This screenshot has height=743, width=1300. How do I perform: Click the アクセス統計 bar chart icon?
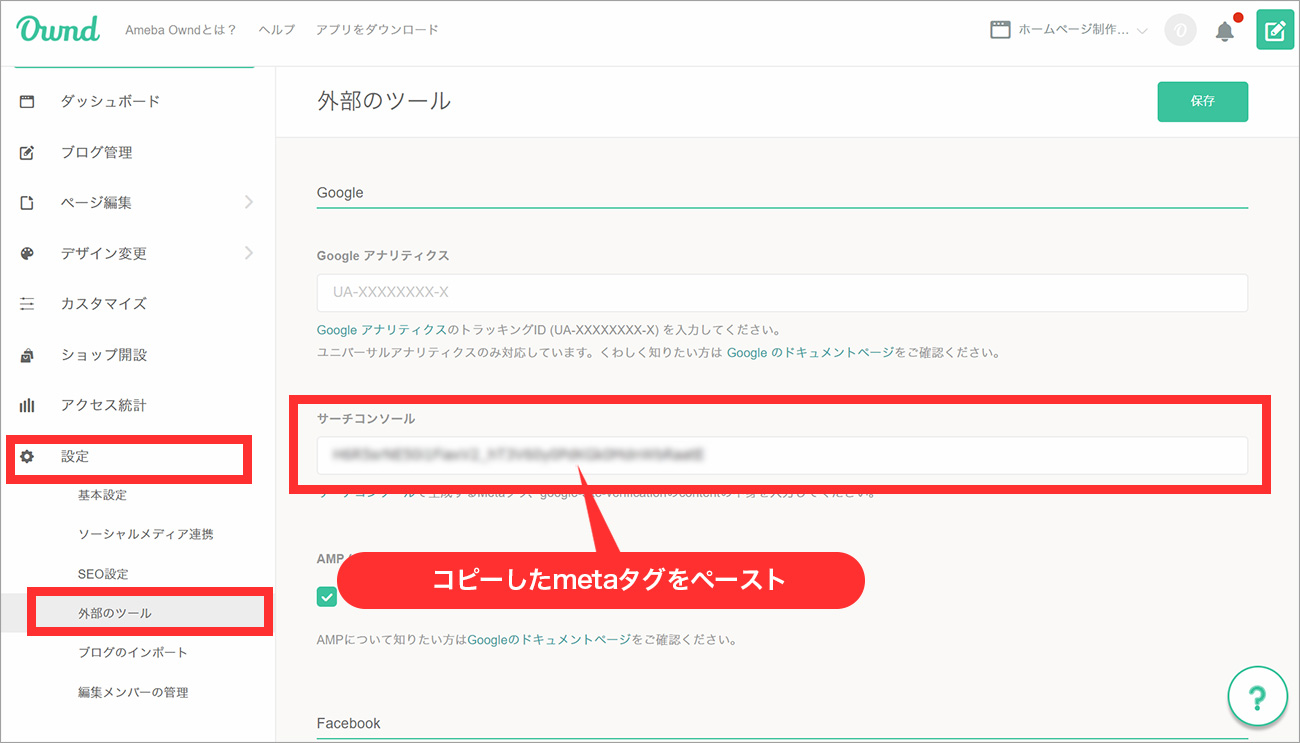27,405
